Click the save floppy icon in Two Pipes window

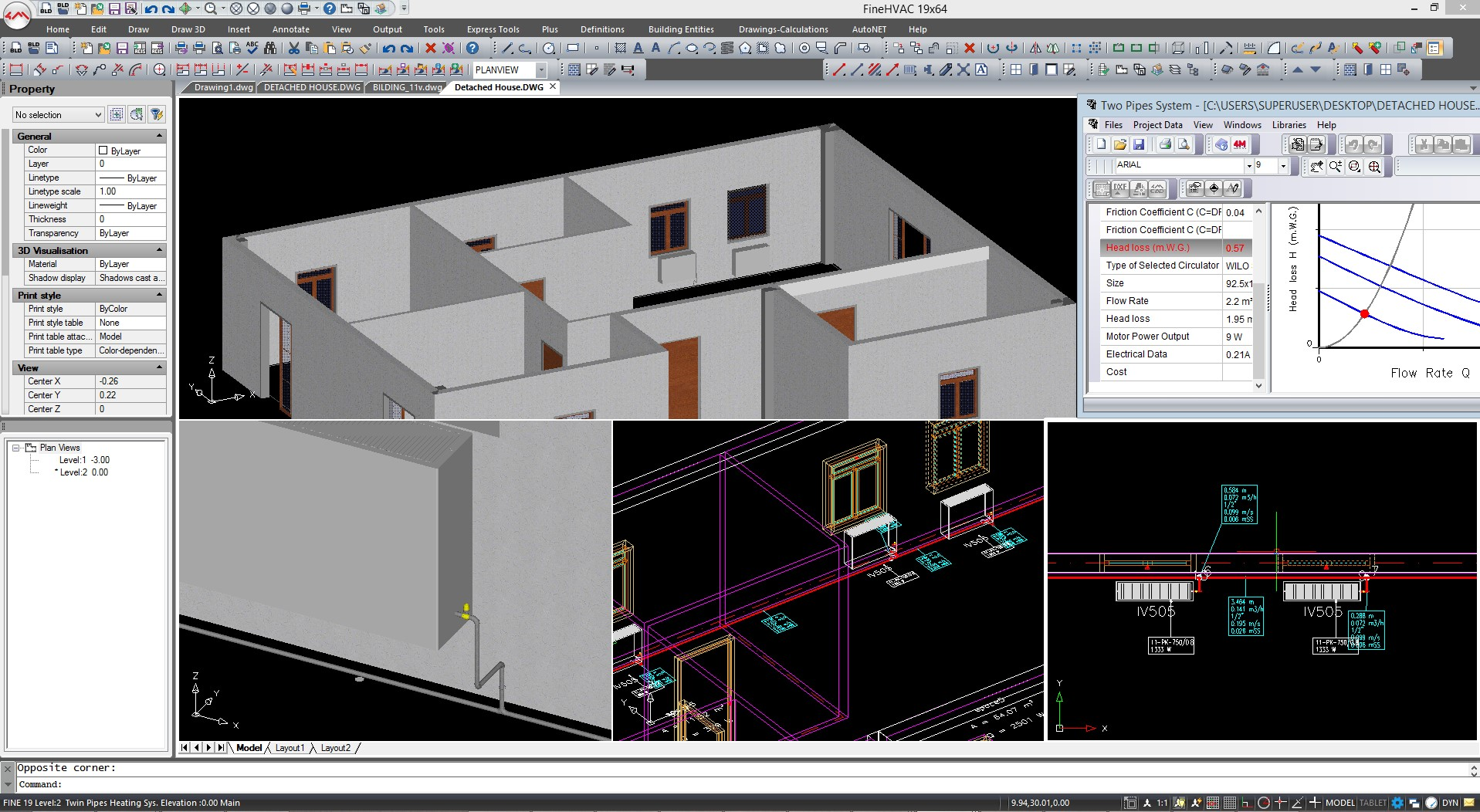[1139, 144]
